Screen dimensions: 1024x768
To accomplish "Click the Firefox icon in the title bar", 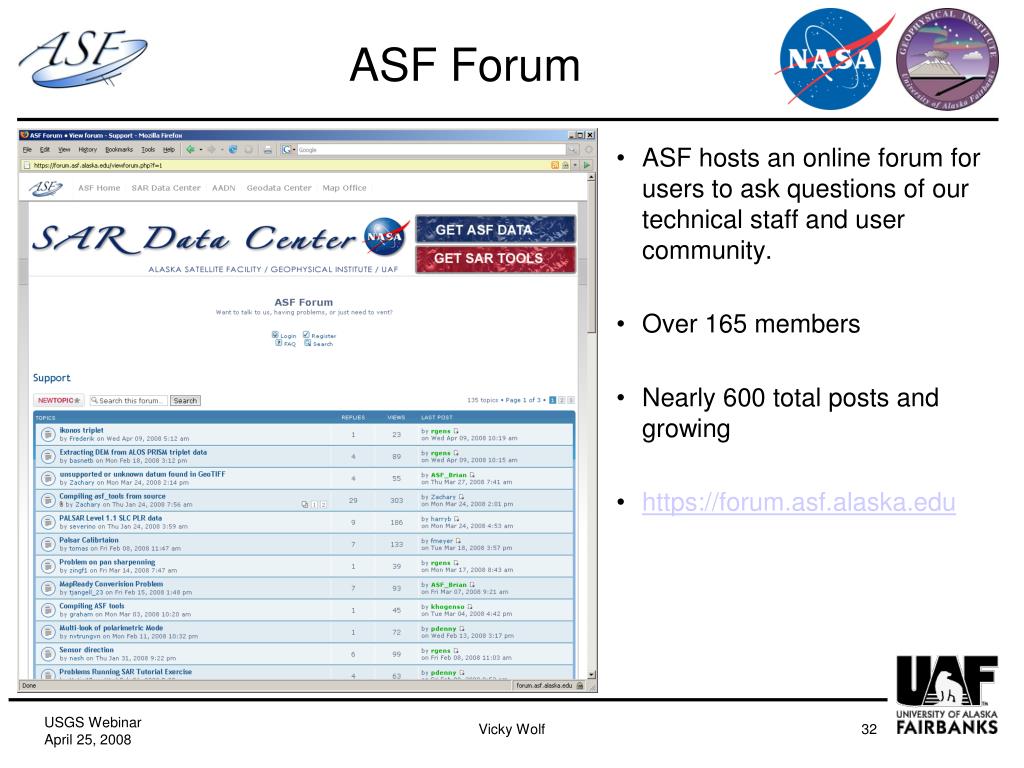I will pyautogui.click(x=25, y=135).
